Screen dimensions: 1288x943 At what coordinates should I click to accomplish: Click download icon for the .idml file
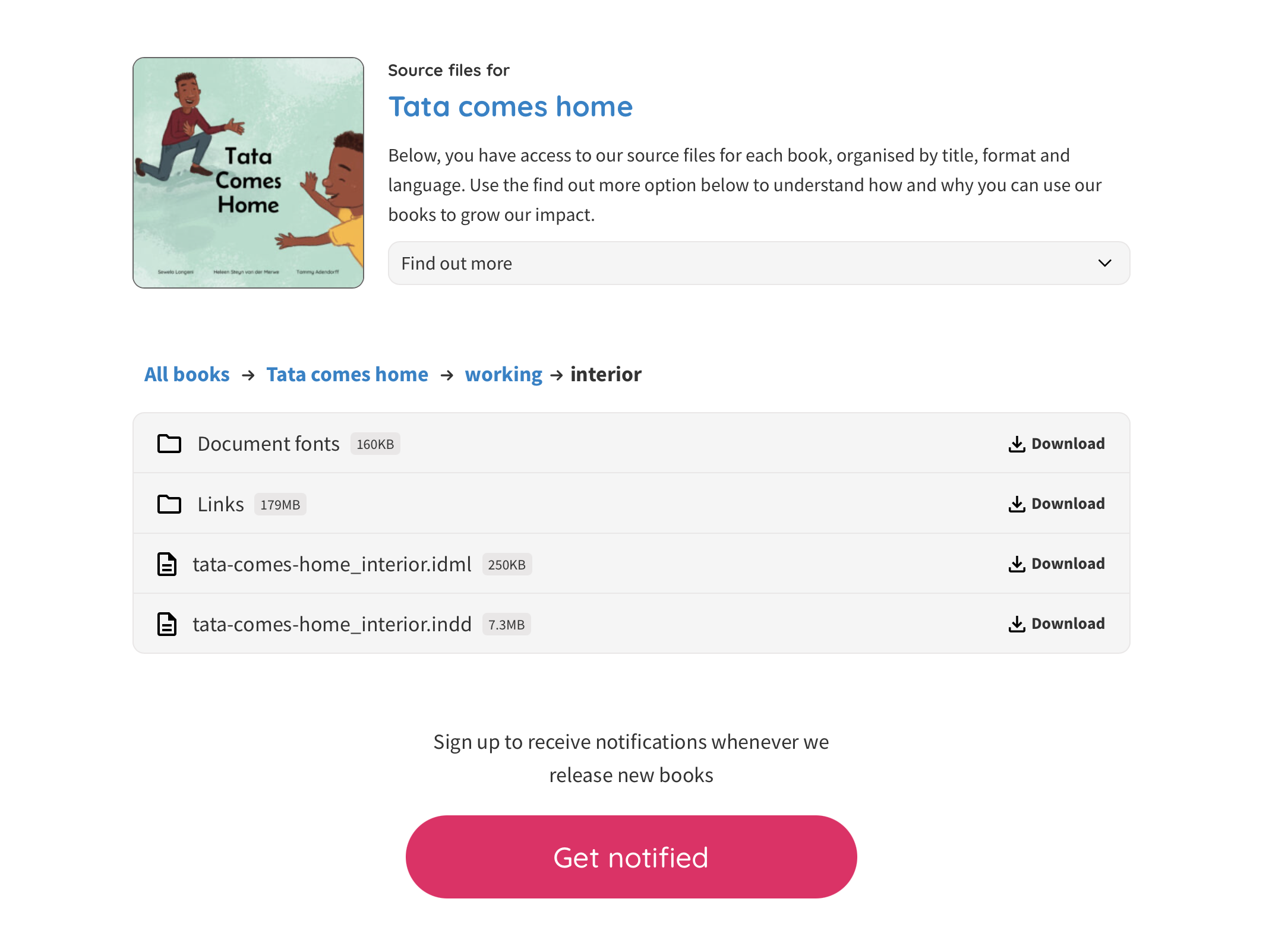click(1016, 564)
